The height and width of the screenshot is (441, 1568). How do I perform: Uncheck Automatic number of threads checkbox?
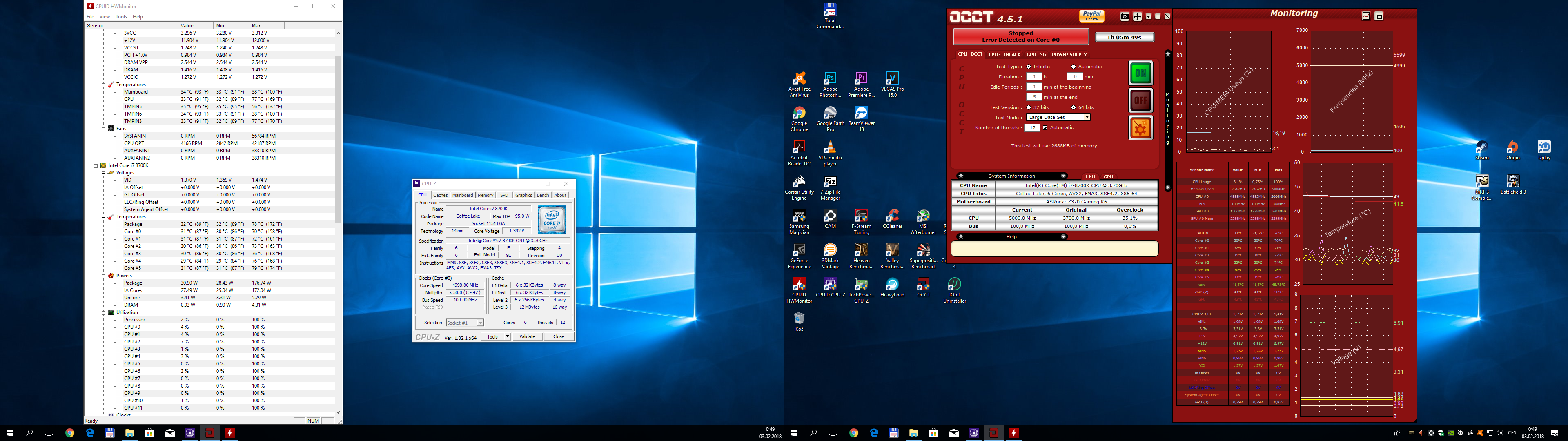pos(1045,128)
